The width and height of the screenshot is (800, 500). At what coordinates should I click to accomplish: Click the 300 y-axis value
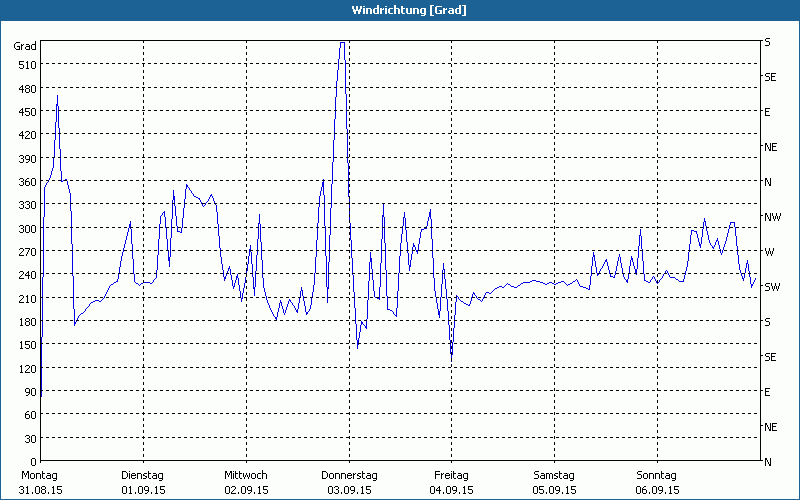pyautogui.click(x=27, y=229)
